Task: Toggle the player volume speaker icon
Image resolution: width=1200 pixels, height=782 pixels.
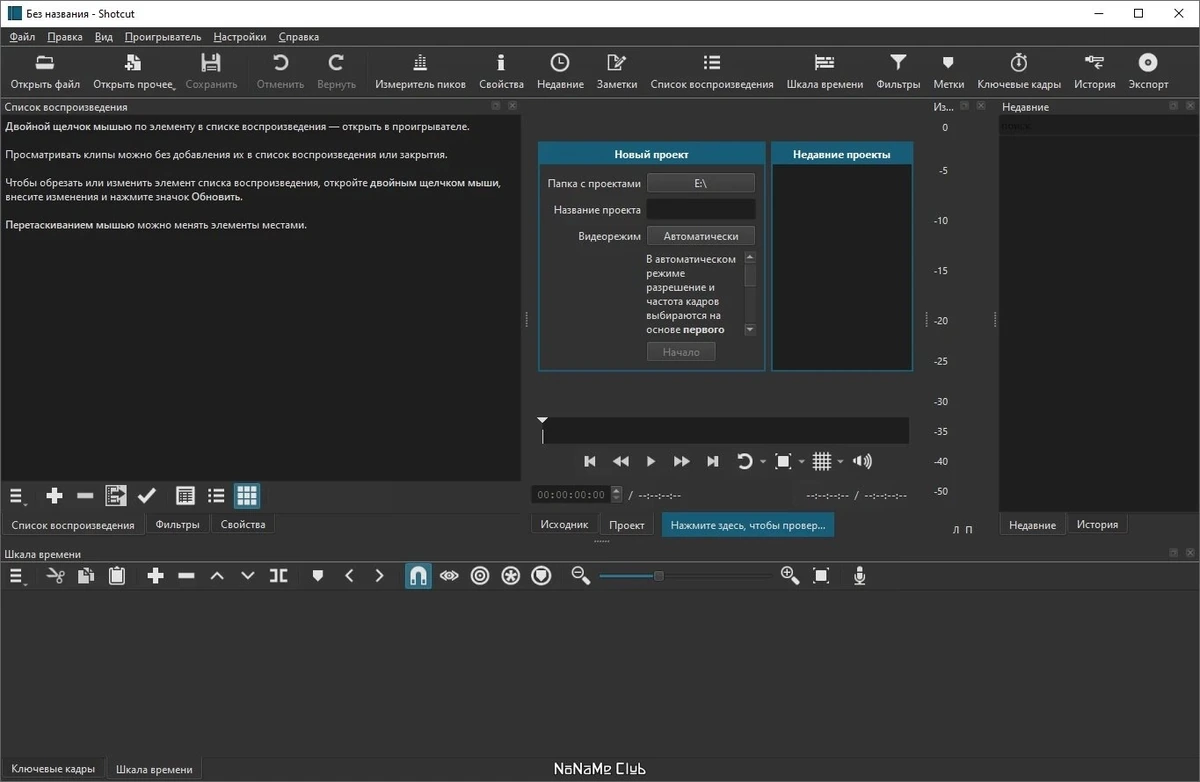Action: pyautogui.click(x=862, y=461)
